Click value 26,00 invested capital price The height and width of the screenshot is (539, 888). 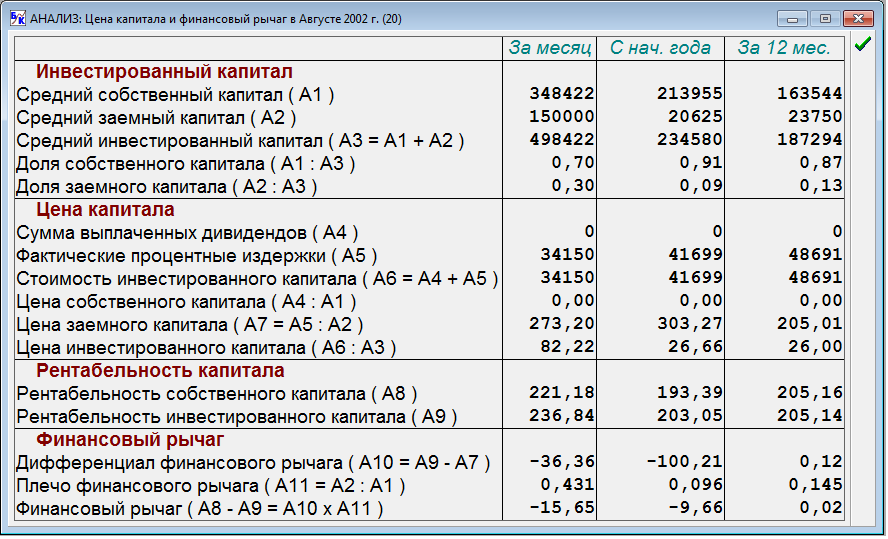tap(816, 346)
